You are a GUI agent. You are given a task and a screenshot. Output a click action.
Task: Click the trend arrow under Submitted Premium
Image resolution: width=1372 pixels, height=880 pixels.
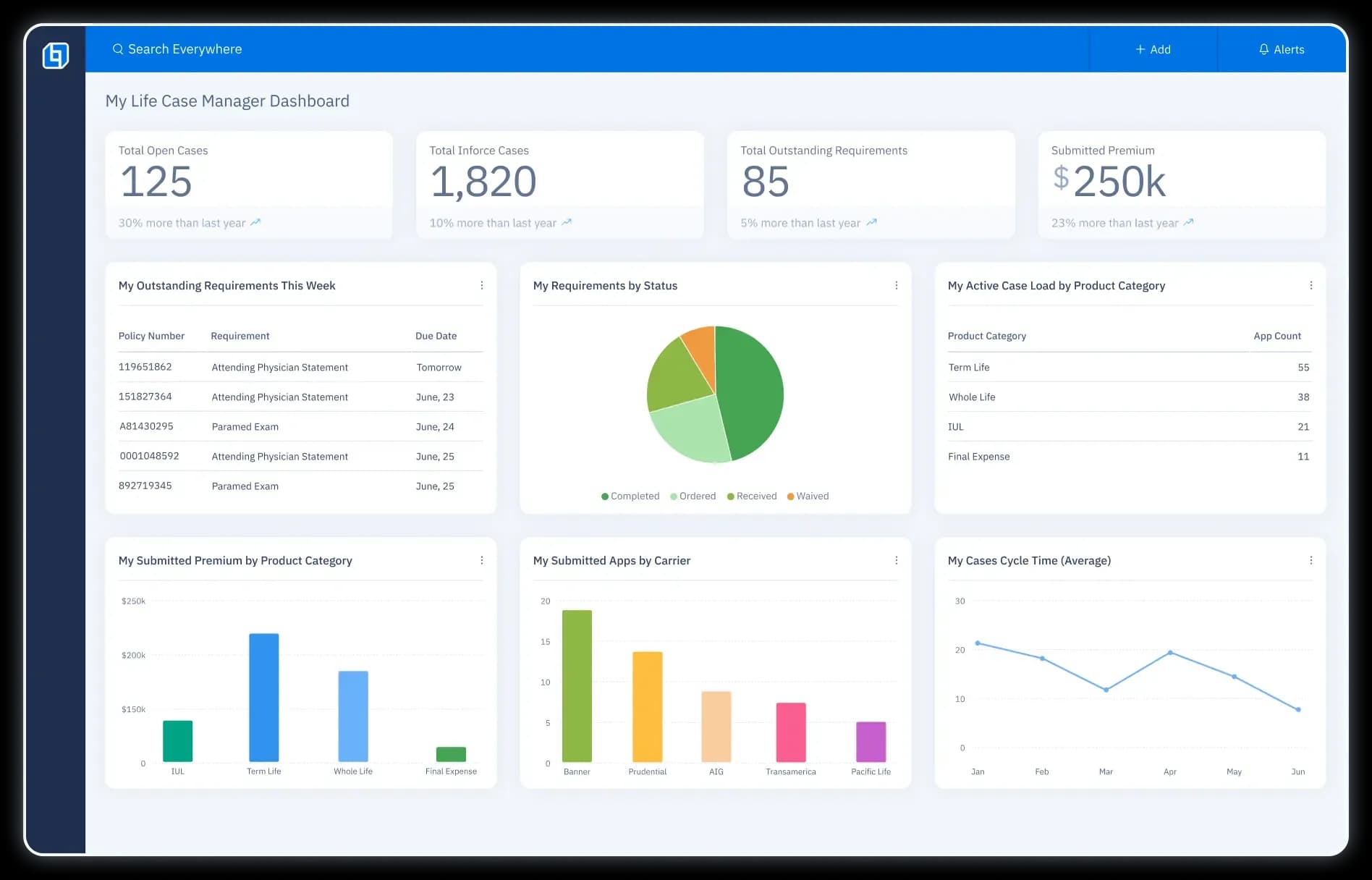1188,223
